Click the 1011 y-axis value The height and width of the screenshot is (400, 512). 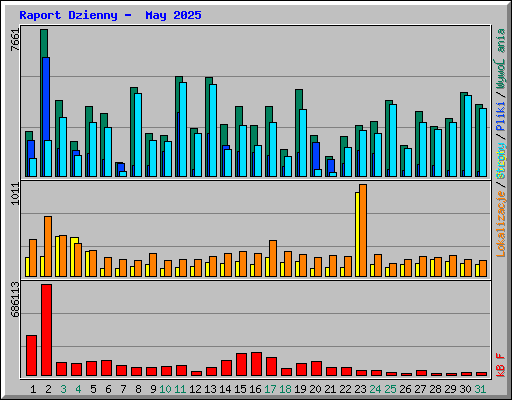click(15, 194)
